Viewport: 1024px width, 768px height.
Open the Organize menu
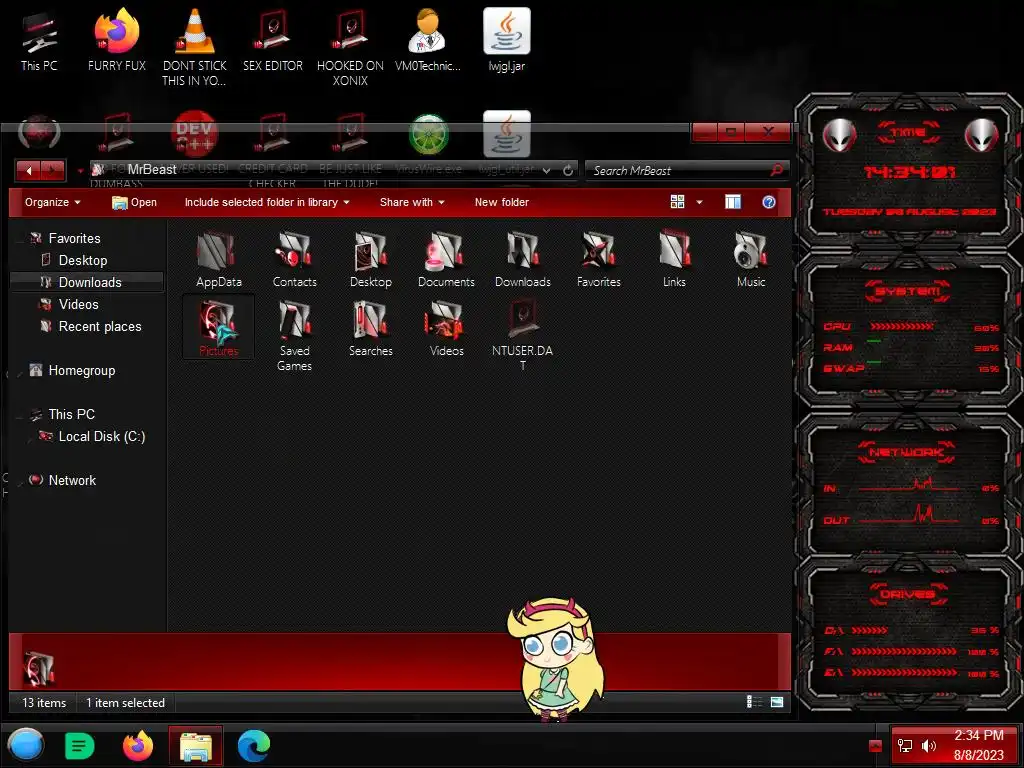(53, 202)
